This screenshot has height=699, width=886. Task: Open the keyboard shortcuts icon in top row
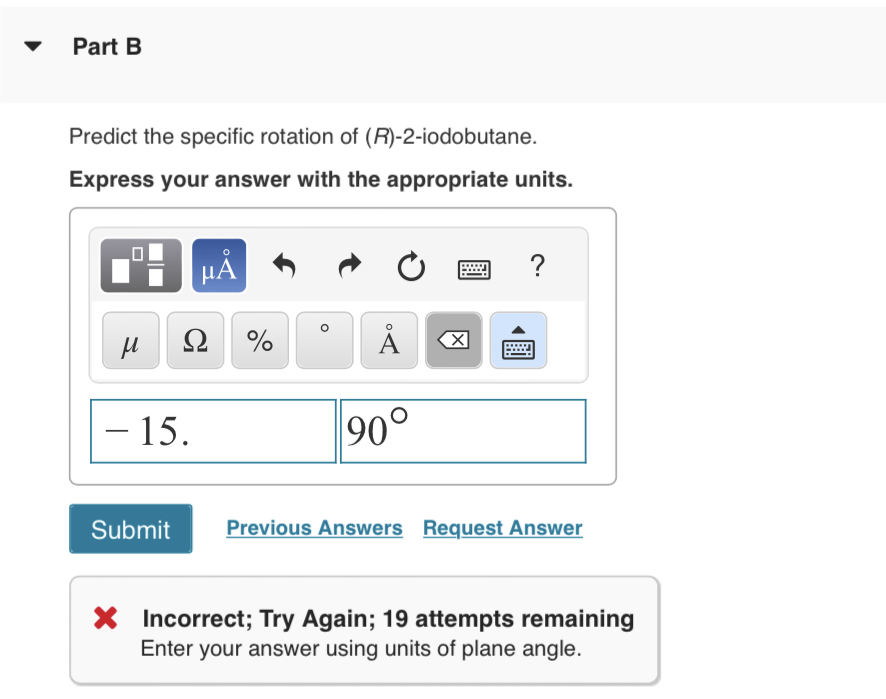474,268
